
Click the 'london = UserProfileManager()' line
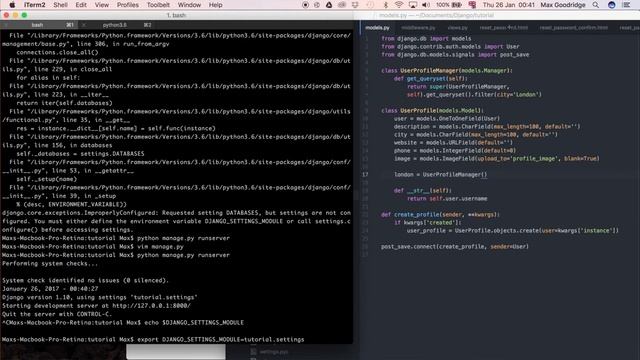coord(440,175)
